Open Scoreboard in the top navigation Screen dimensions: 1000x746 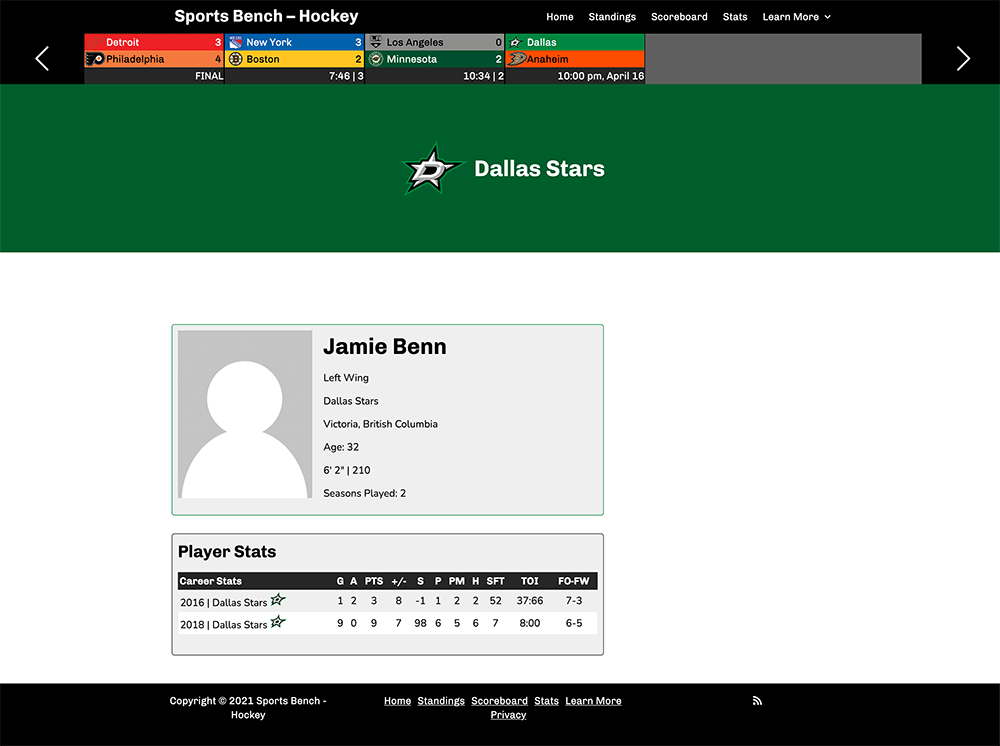pos(679,17)
